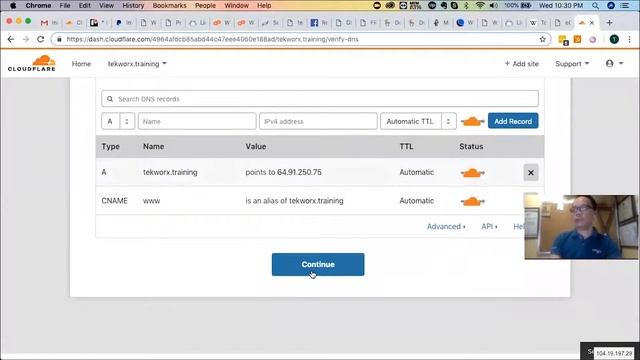Screen dimensions: 640x360
Task: Go forward in browser history
Action: tap(26, 39)
